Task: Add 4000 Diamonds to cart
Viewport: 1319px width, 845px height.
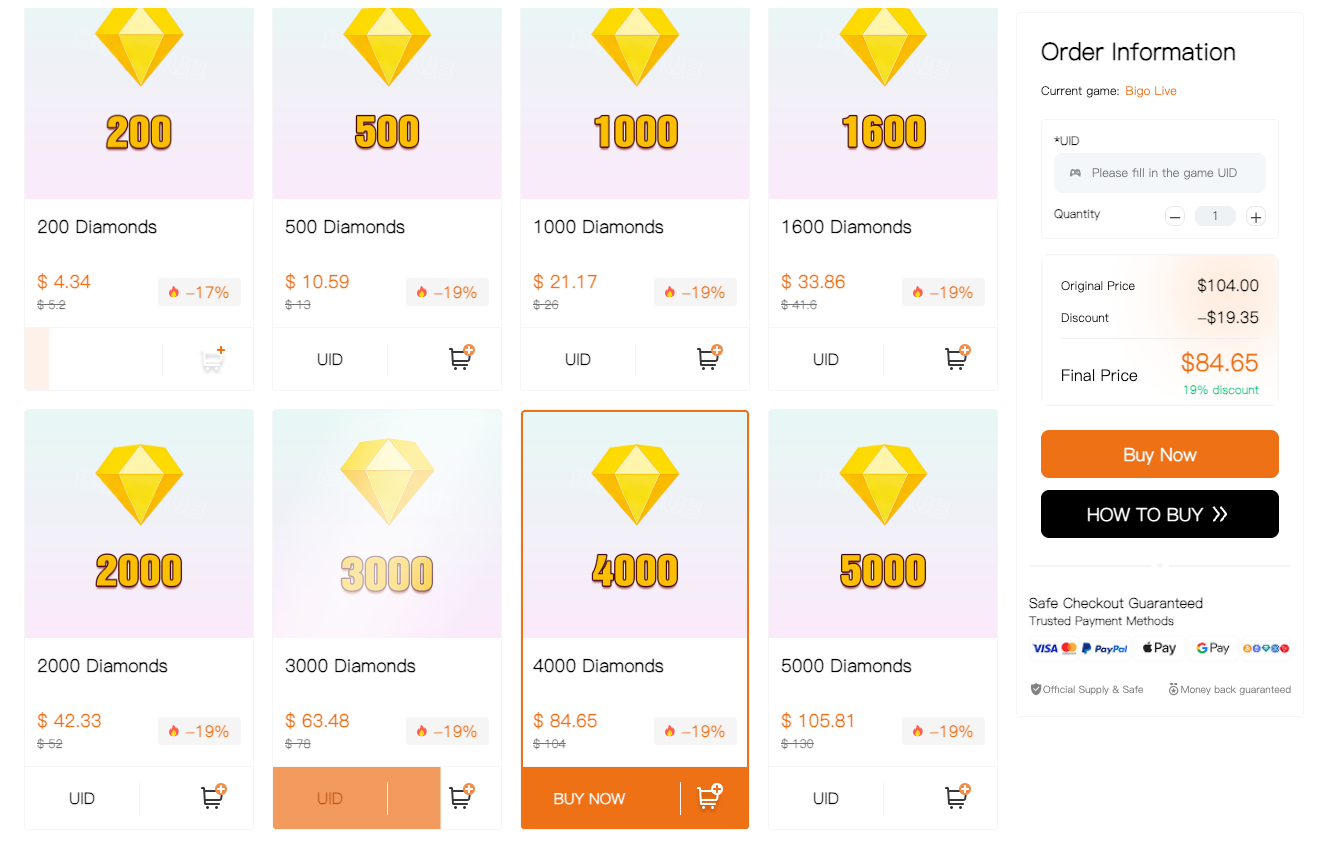Action: [709, 798]
